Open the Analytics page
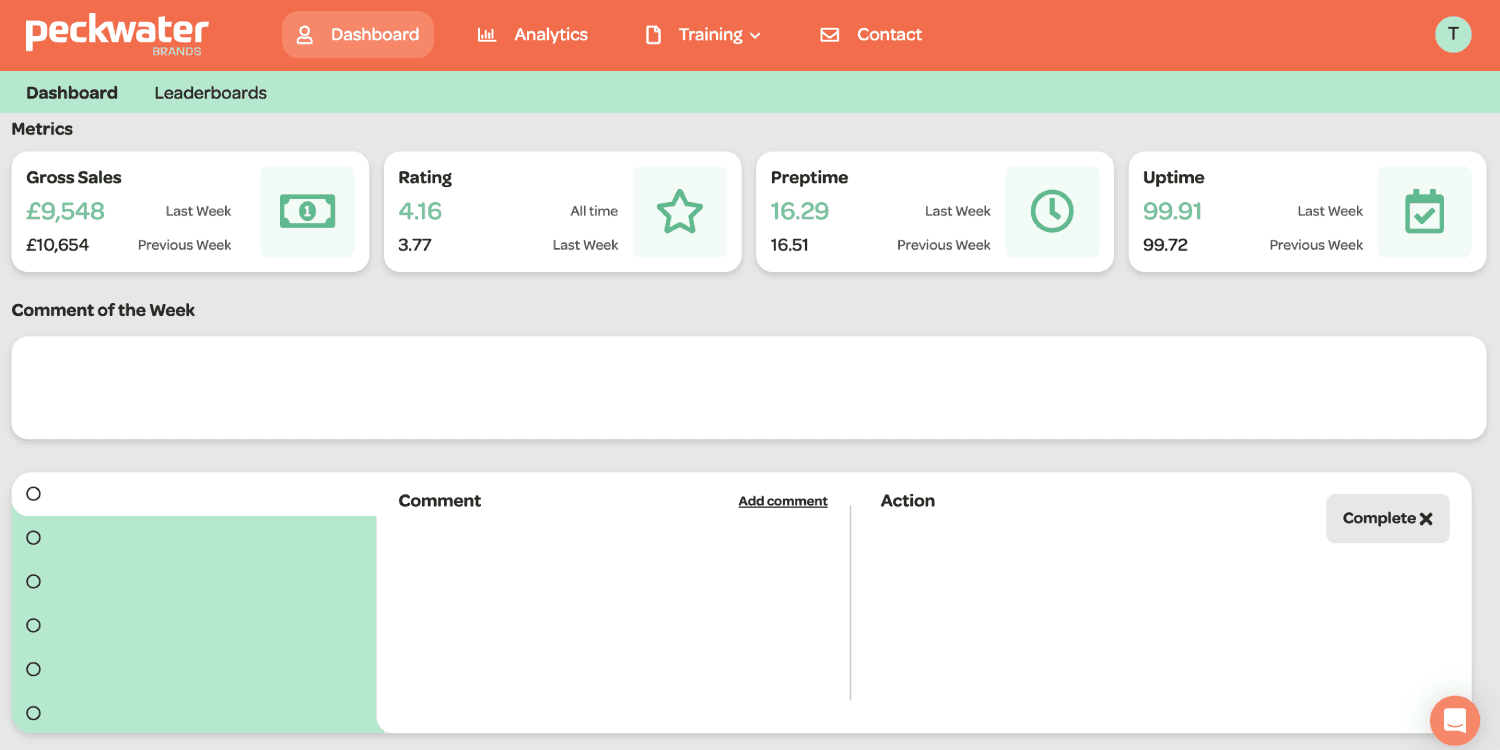This screenshot has height=750, width=1500. coord(550,35)
